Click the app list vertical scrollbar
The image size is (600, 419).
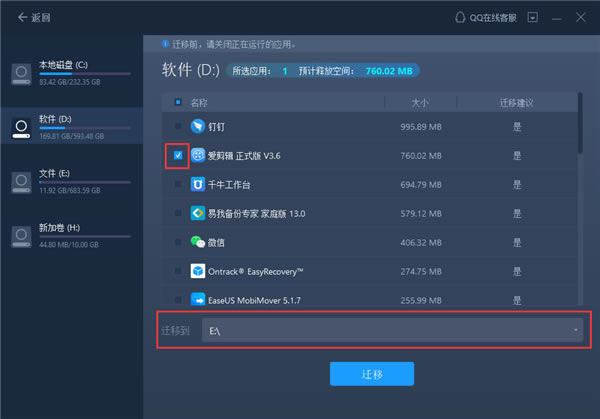580,123
